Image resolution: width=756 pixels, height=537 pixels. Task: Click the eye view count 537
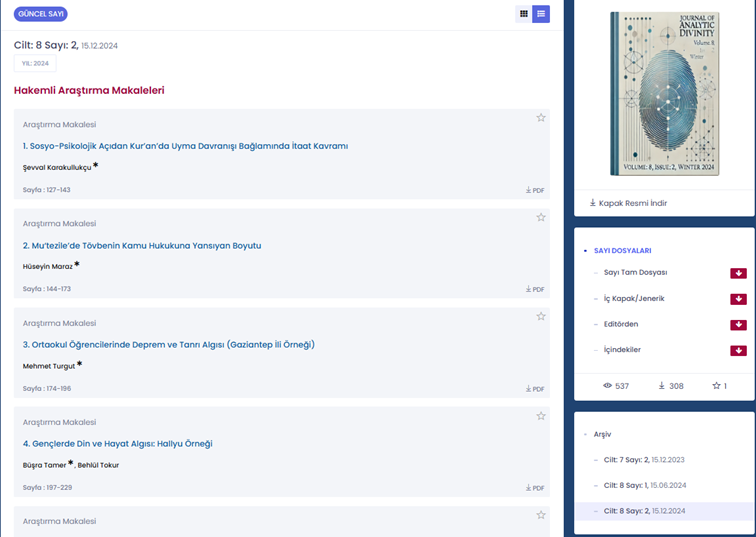616,386
